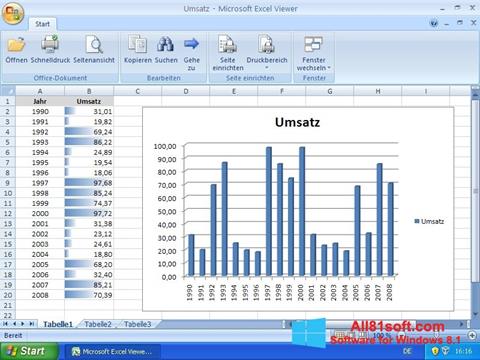480x360 pixels.
Task: Click cell containing 70,39
Action: point(89,295)
